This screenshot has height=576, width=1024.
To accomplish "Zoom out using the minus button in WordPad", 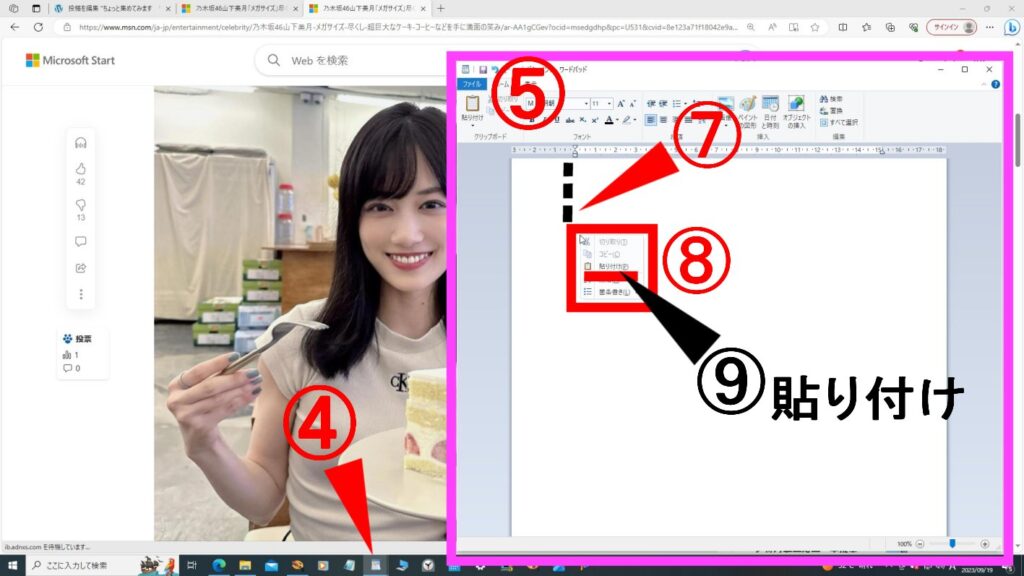I will click(x=920, y=544).
